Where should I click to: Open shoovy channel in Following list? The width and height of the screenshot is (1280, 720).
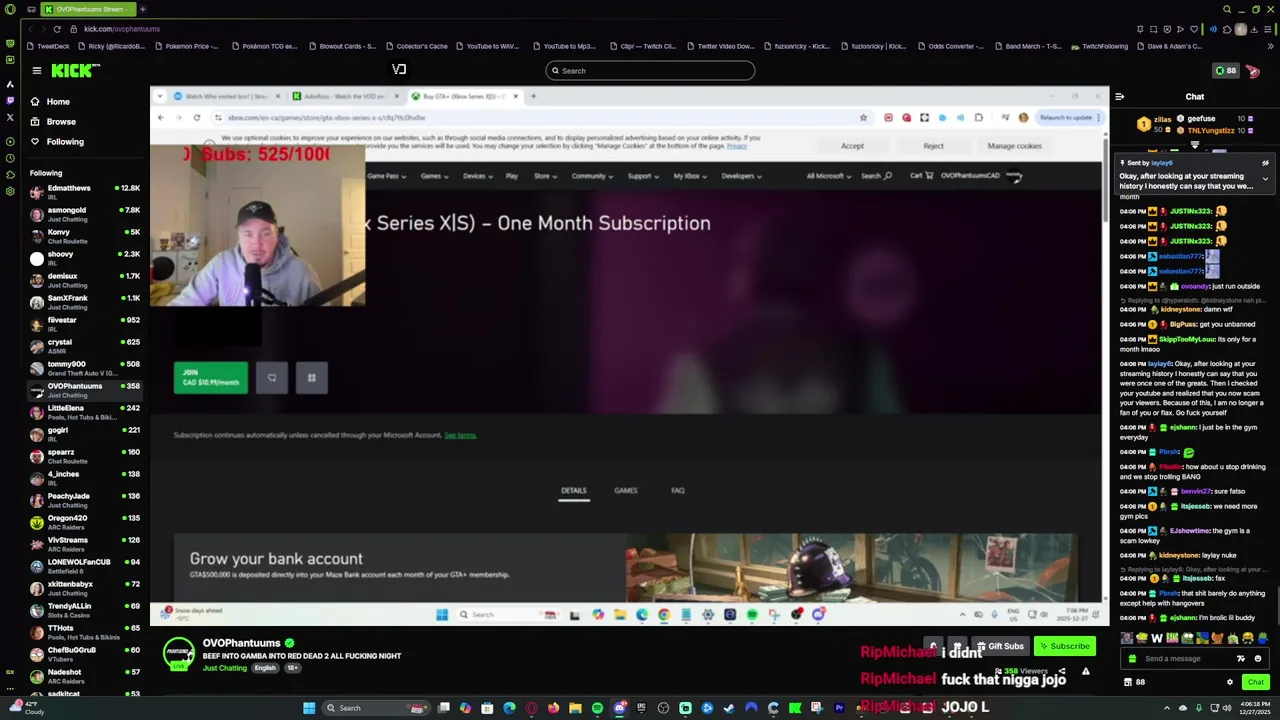pyautogui.click(x=86, y=257)
